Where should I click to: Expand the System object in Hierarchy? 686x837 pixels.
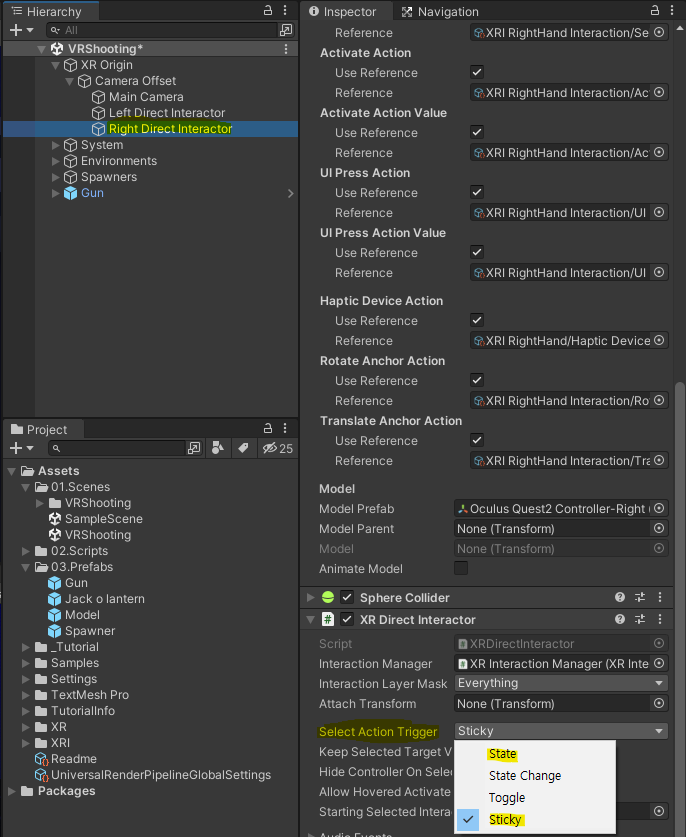point(56,145)
